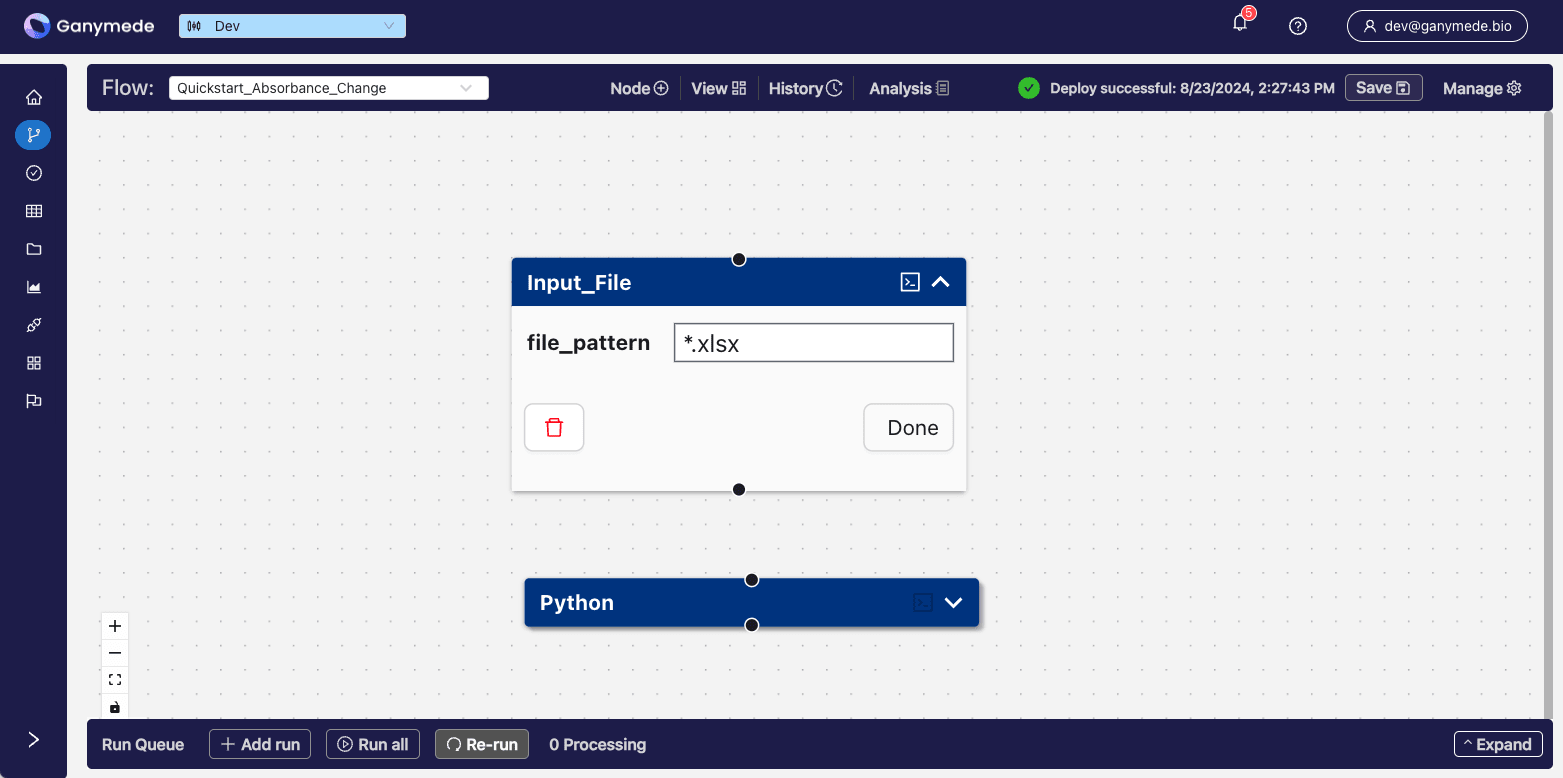
Task: Click Node add button in toolbar
Action: pyautogui.click(x=639, y=88)
